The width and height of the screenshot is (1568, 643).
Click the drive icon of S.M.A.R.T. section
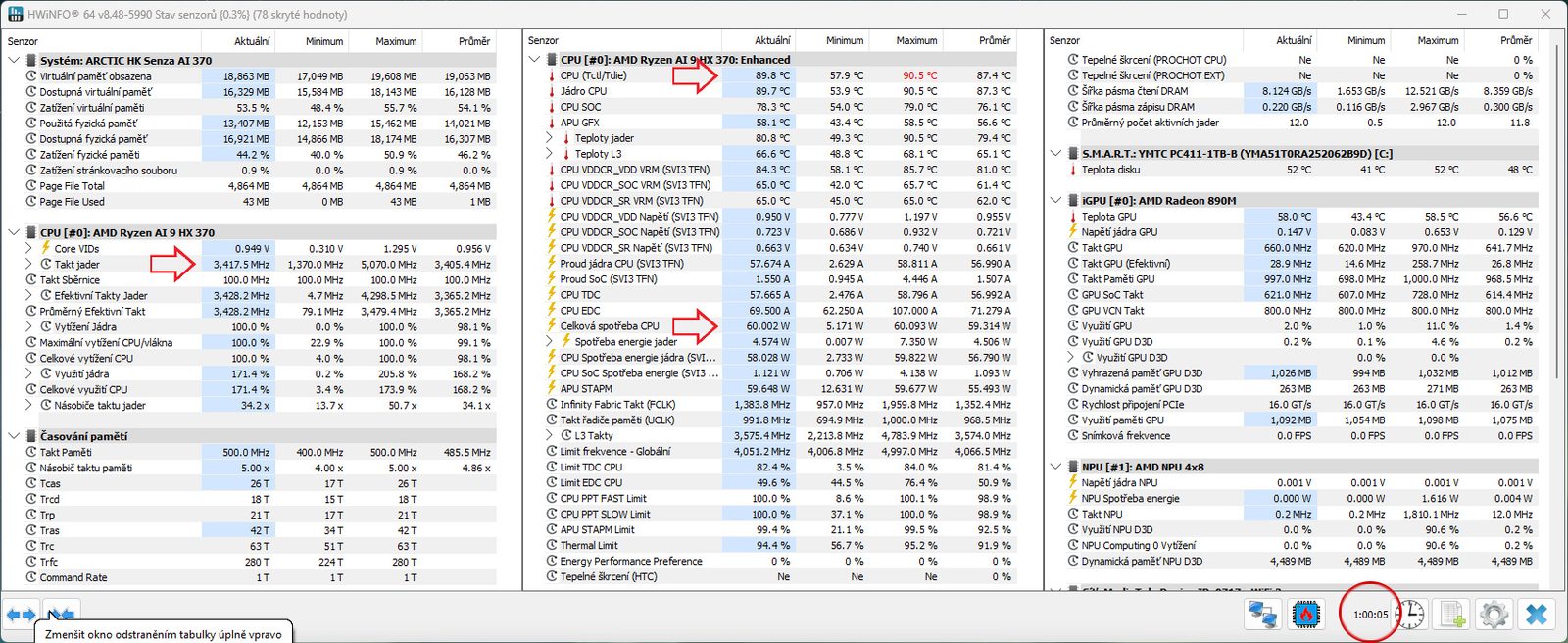coord(1072,154)
